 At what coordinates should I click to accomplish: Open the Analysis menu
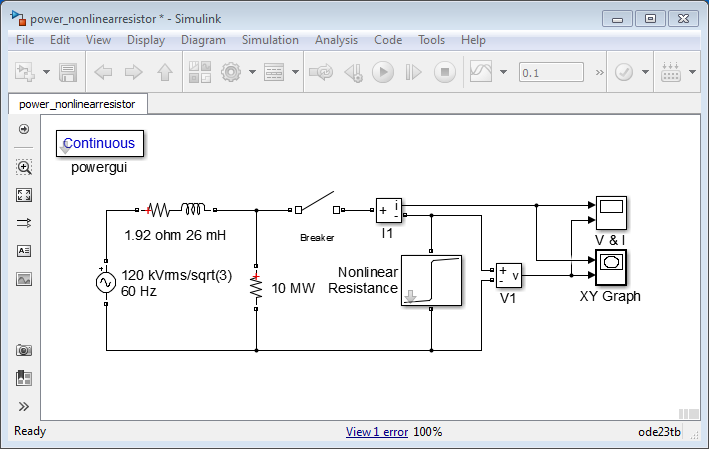[336, 40]
